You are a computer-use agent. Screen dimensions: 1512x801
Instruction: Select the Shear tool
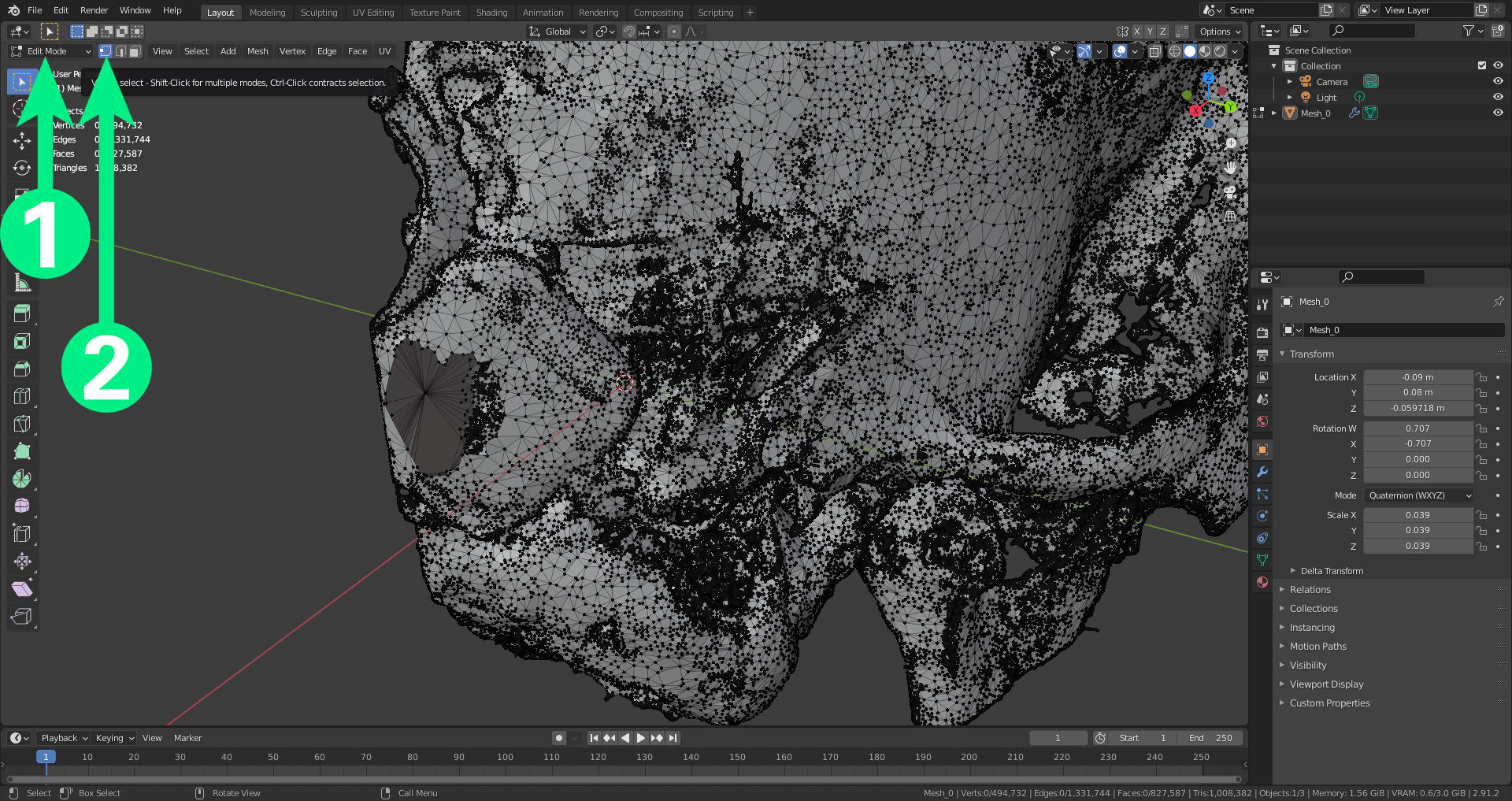pyautogui.click(x=22, y=589)
